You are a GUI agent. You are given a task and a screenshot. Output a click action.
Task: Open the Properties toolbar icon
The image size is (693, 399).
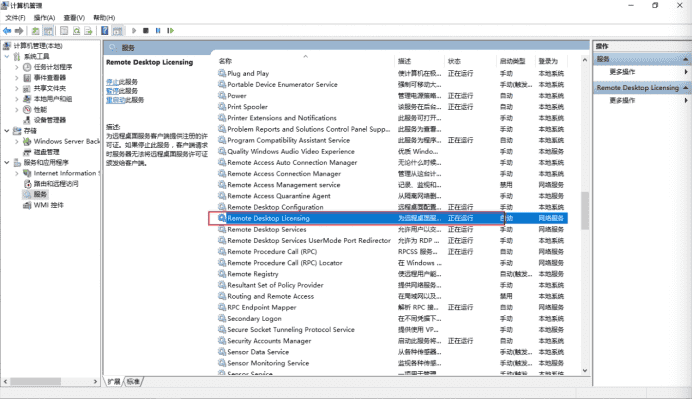tap(64, 30)
